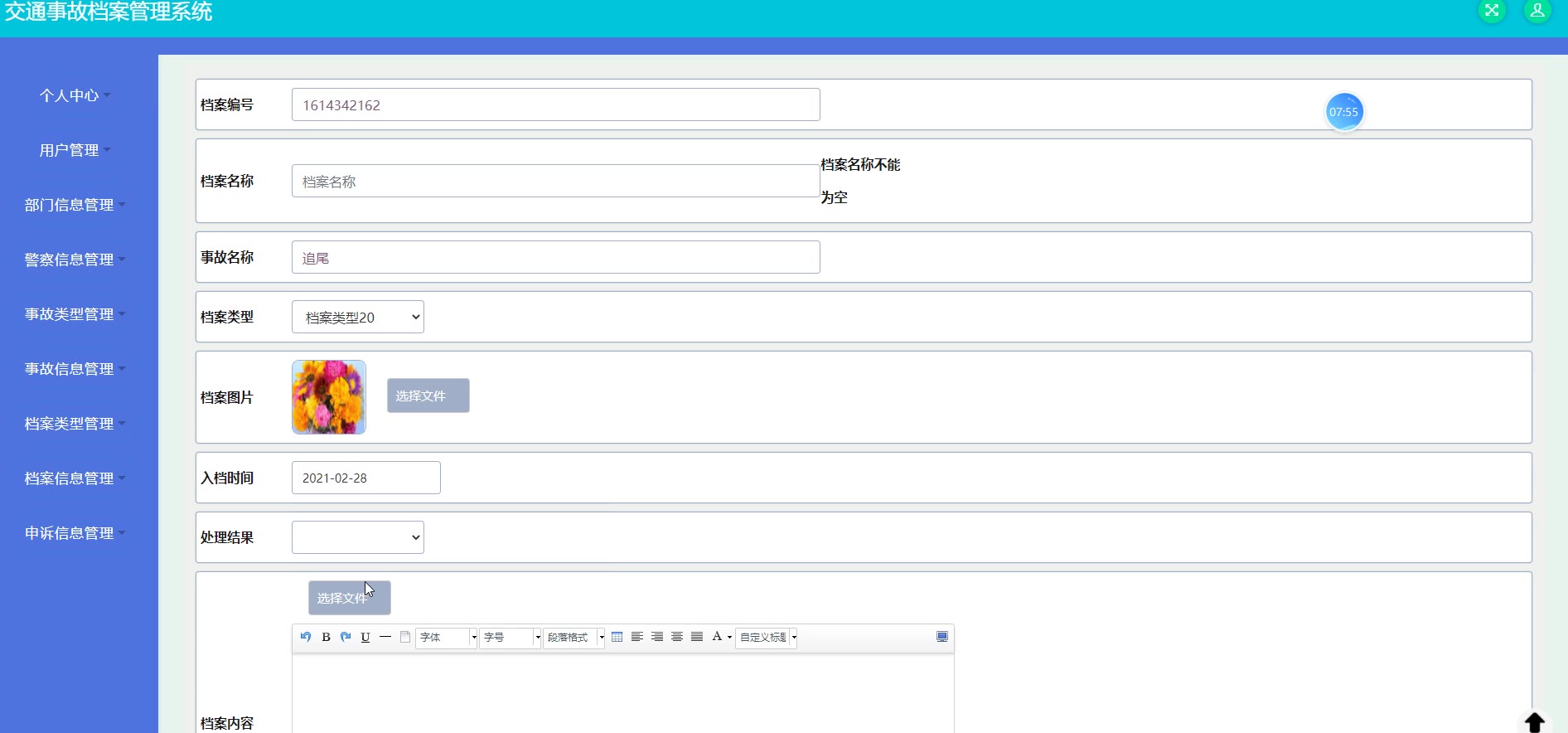
Task: Redo the last edit in the editor
Action: coord(346,637)
